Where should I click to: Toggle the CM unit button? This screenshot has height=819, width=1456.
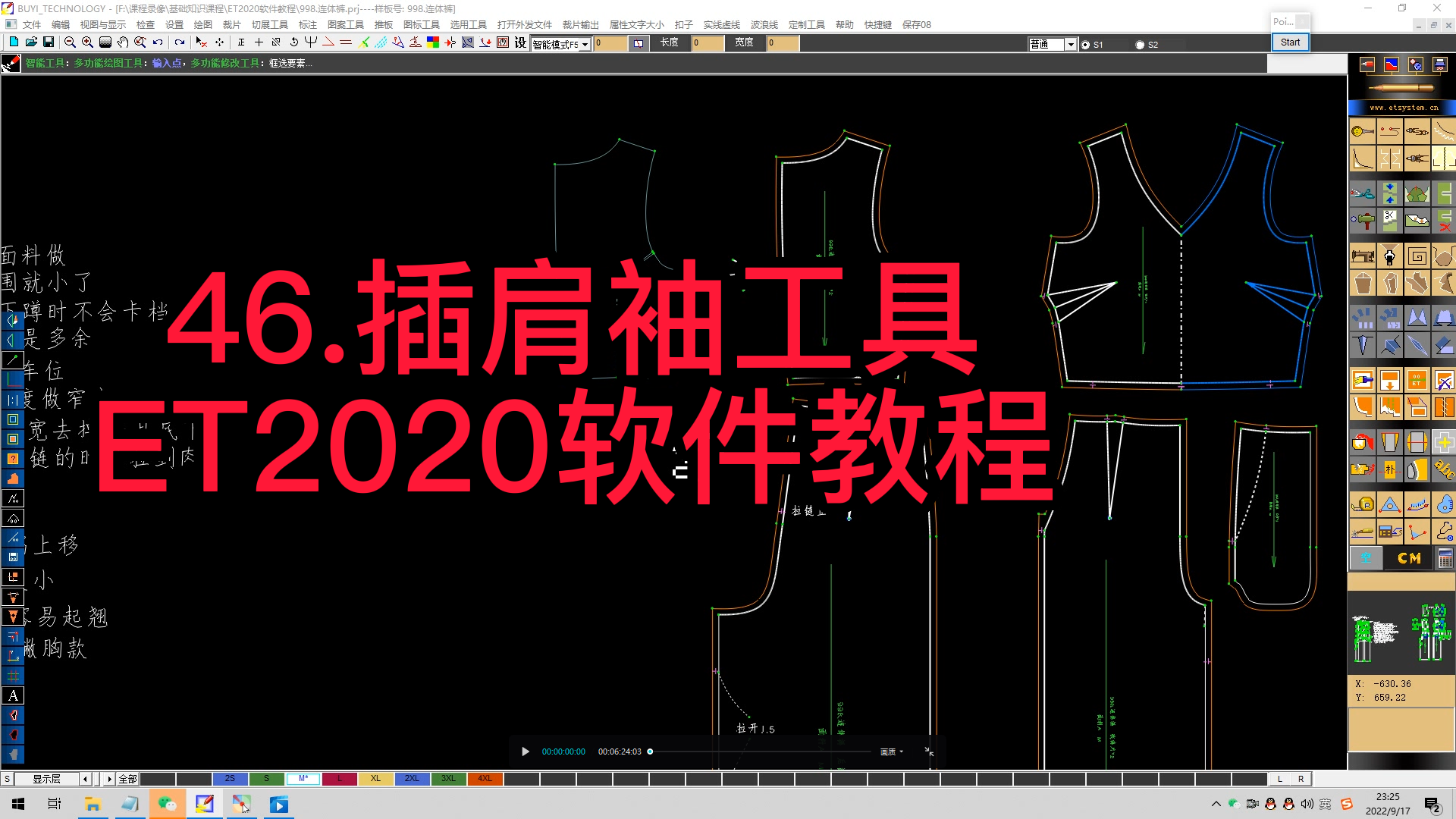tap(1408, 559)
